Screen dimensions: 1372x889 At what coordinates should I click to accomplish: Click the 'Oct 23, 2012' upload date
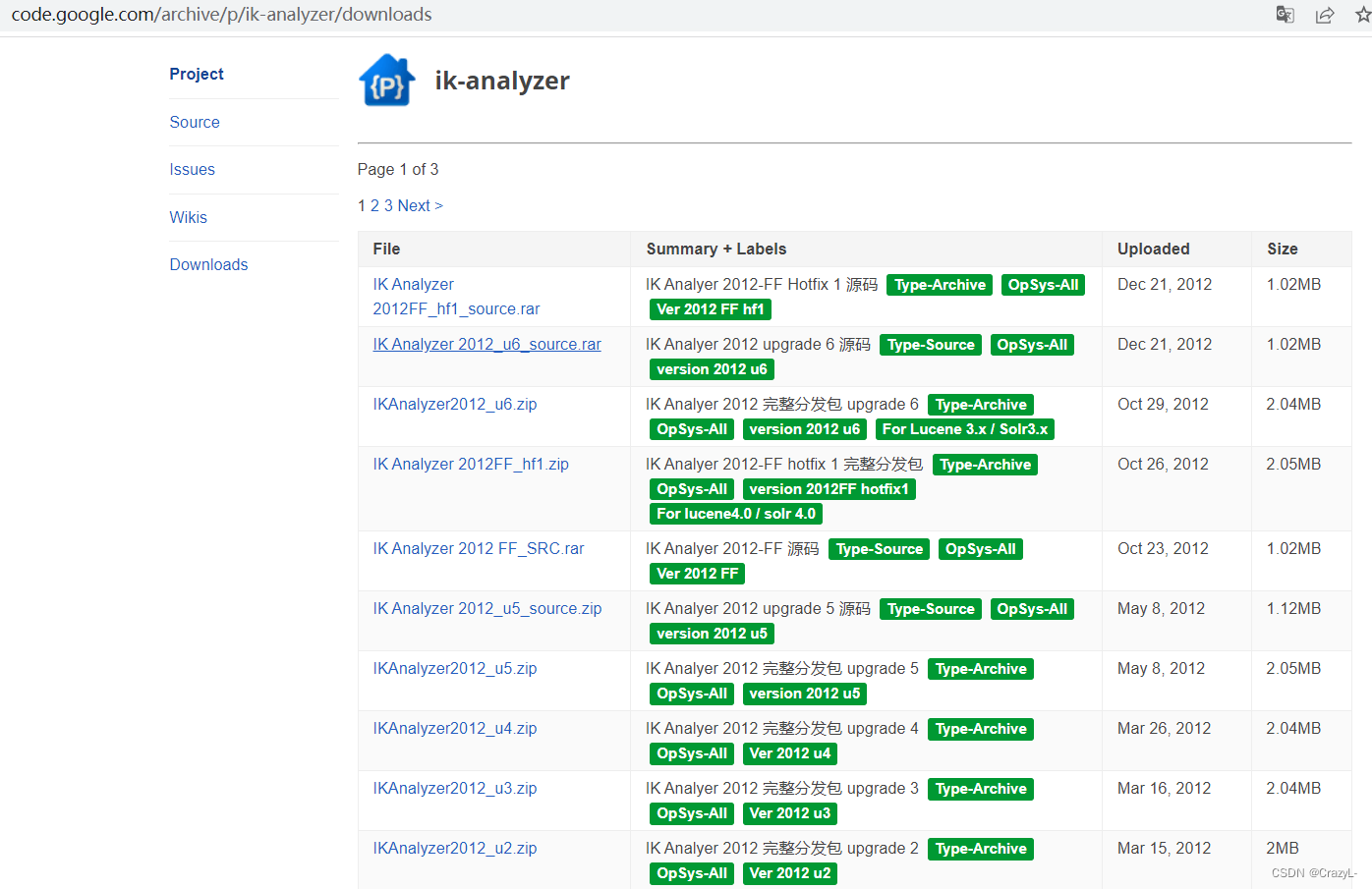[x=1163, y=548]
